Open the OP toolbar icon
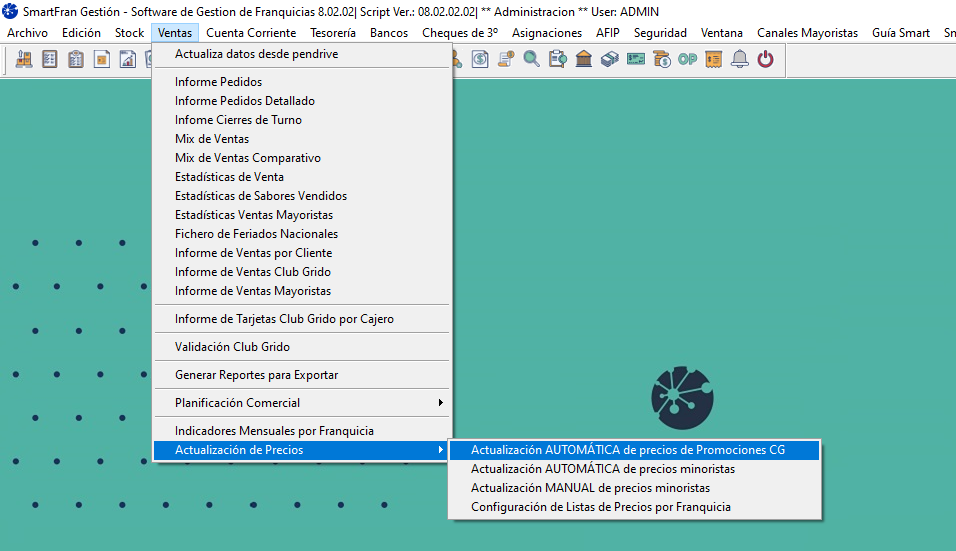The width and height of the screenshot is (956, 551). [687, 59]
